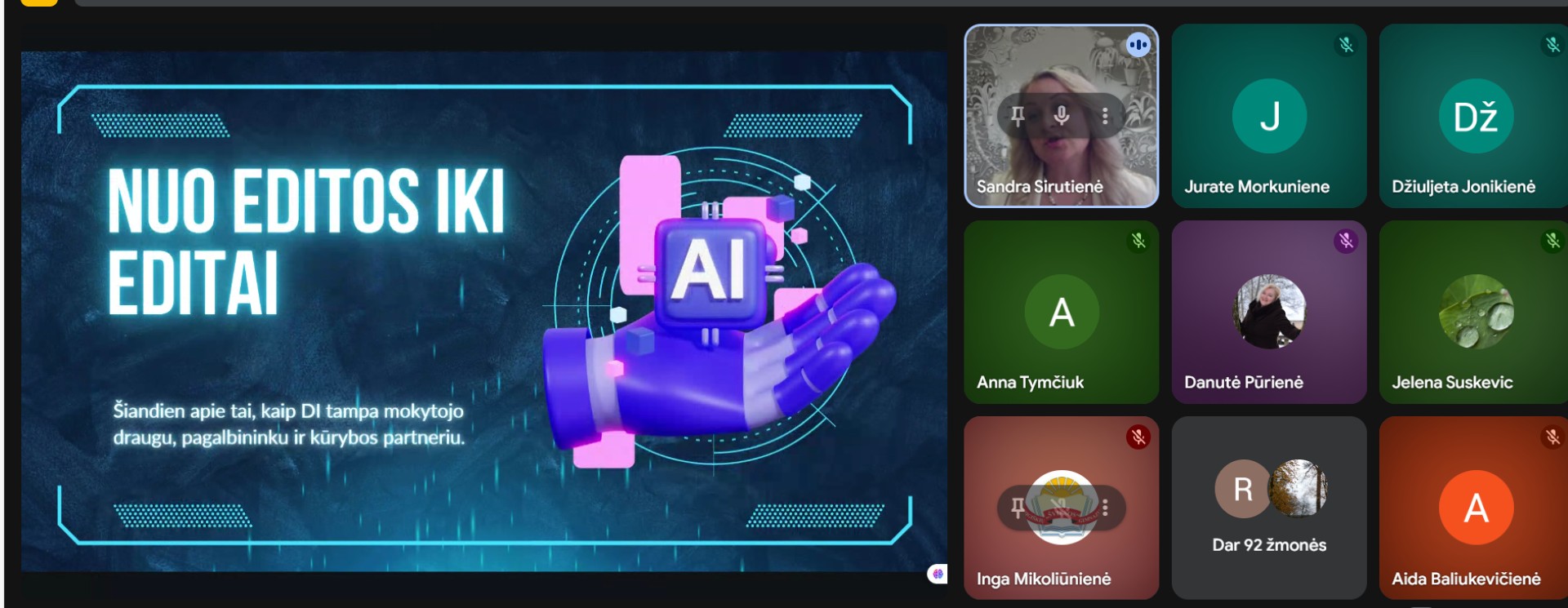Click Aida Baliukevičienė's orange avatar
Screen dimensions: 1568x608
click(x=1475, y=508)
